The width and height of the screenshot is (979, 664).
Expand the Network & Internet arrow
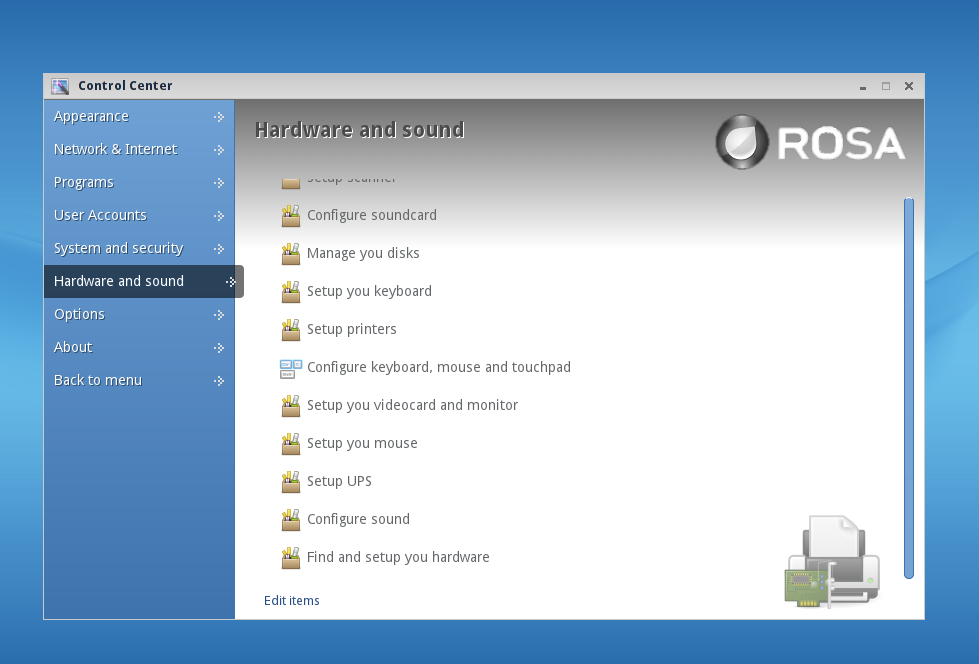pyautogui.click(x=218, y=150)
